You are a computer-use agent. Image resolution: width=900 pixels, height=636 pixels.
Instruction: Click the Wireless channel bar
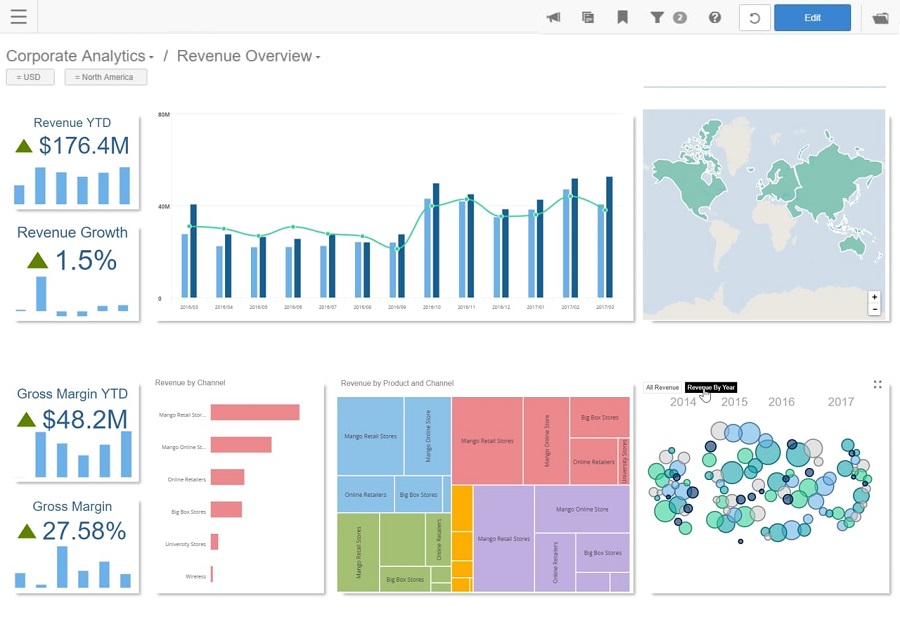[x=212, y=575]
